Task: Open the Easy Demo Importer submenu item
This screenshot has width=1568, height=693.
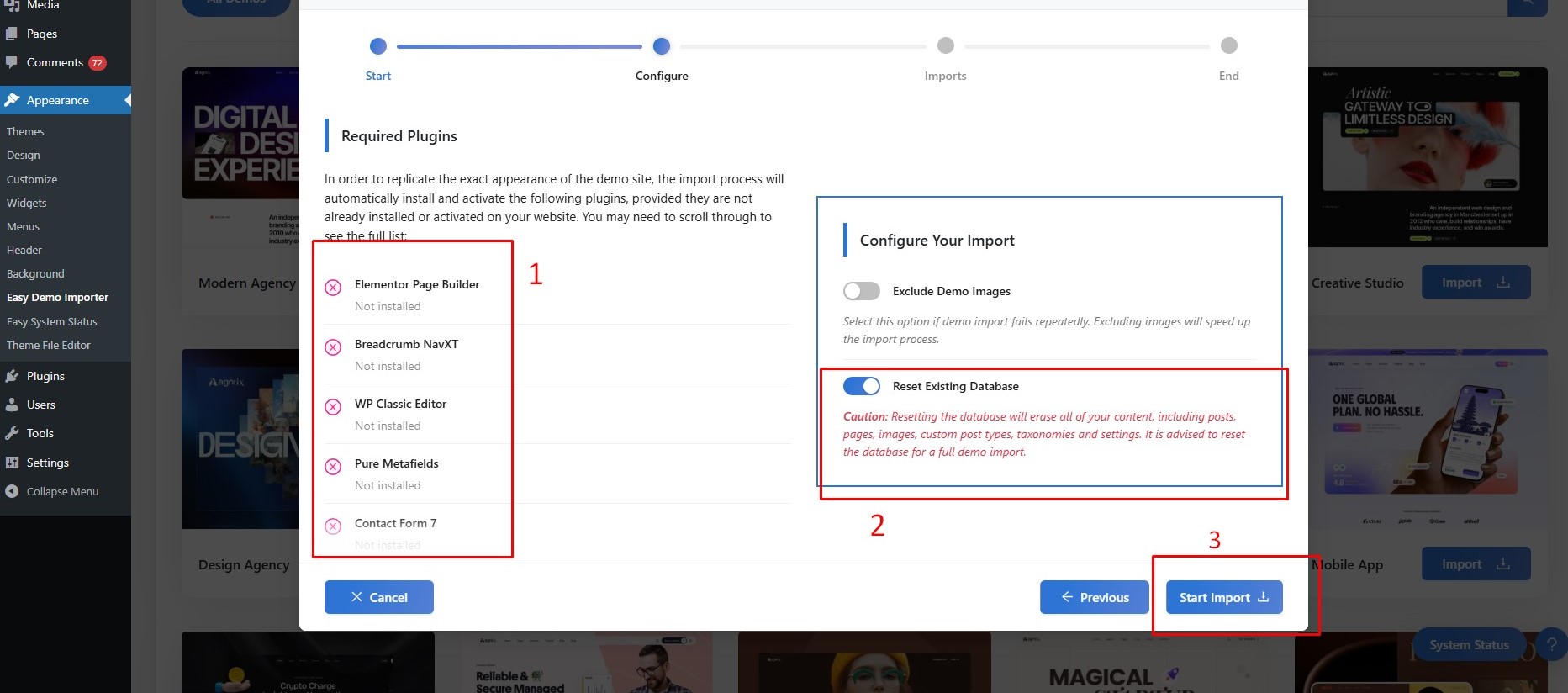Action: pyautogui.click(x=57, y=298)
